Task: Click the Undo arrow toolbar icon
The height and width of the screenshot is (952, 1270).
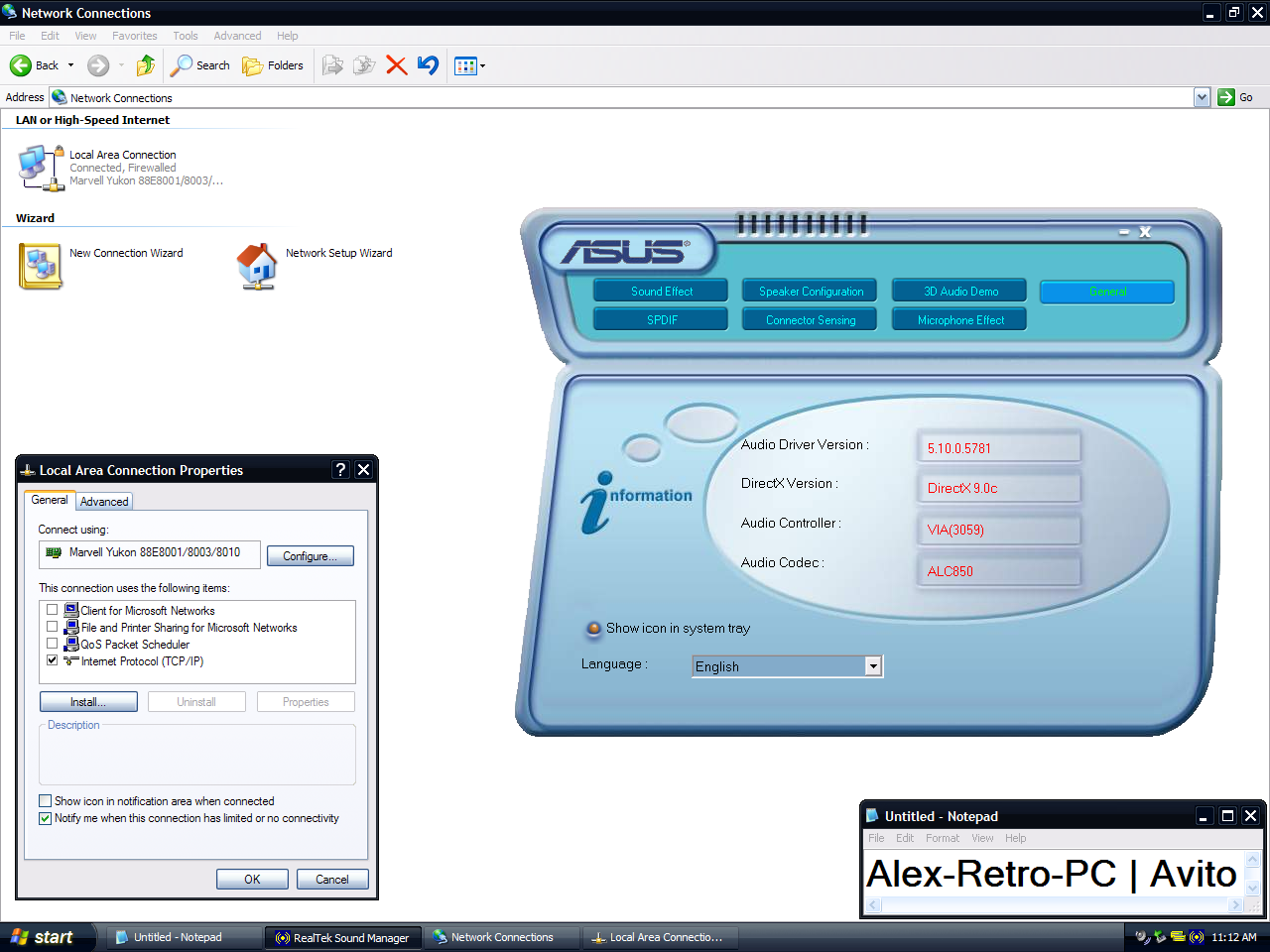Action: coord(428,65)
